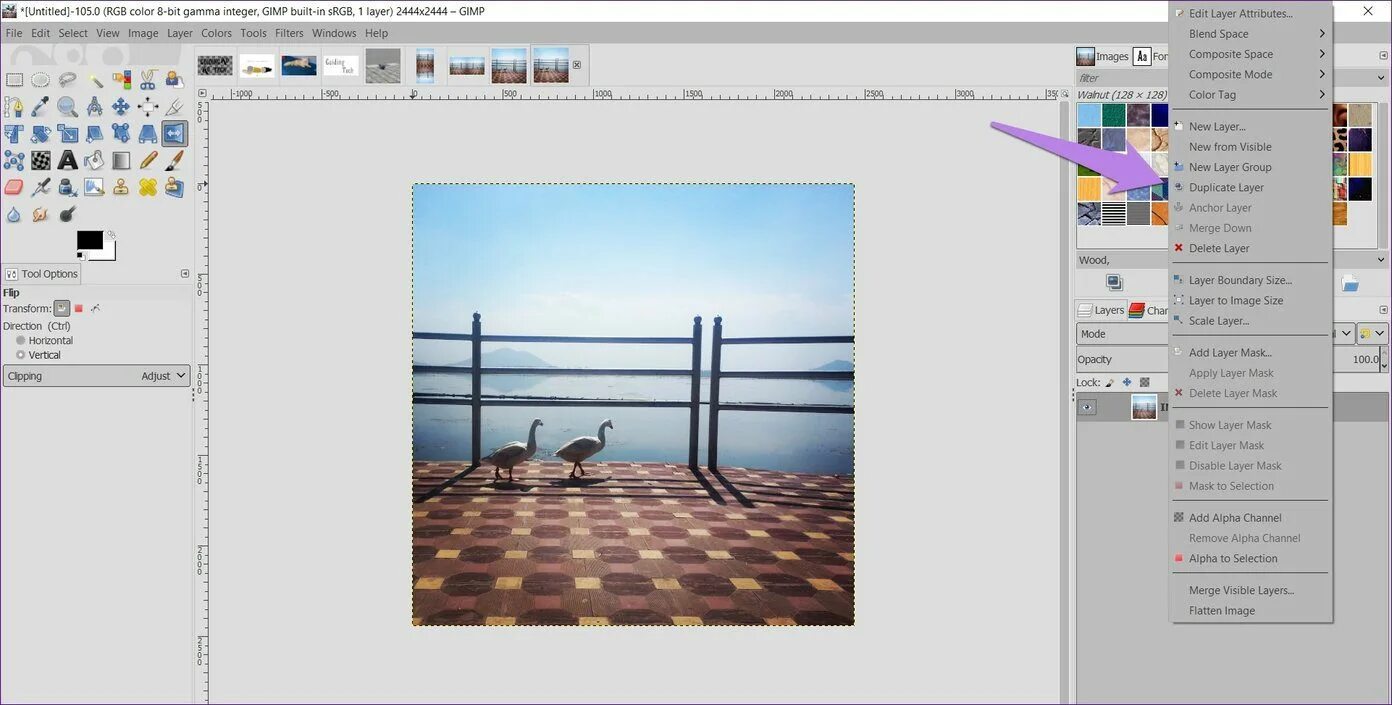Select the Smudge tool
Screen dimensions: 1392x705
click(41, 213)
